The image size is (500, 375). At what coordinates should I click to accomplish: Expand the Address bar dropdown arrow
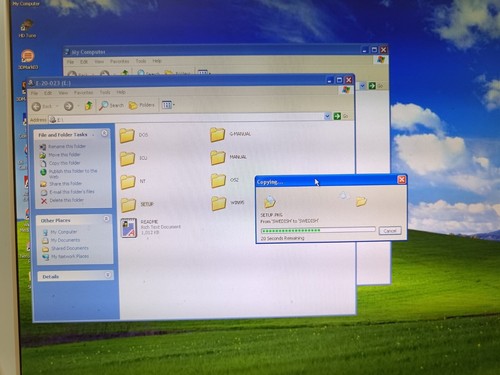(327, 116)
